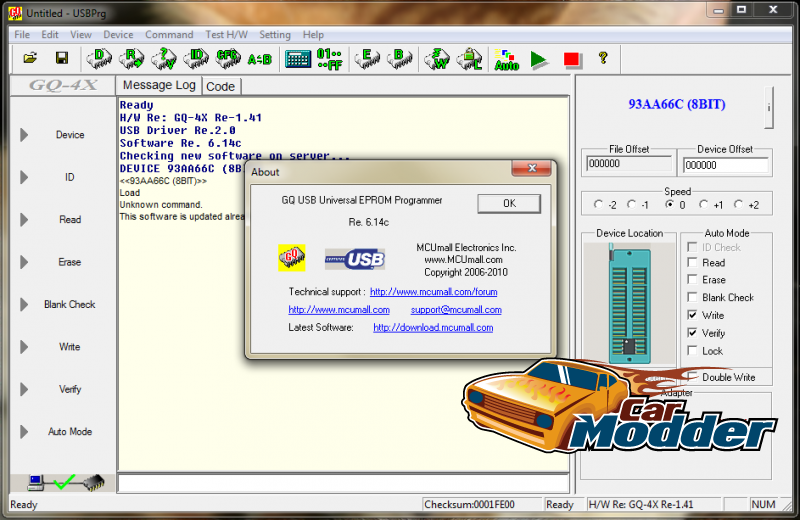Expand the ID sidebar arrow
The height and width of the screenshot is (520, 800).
tap(24, 177)
